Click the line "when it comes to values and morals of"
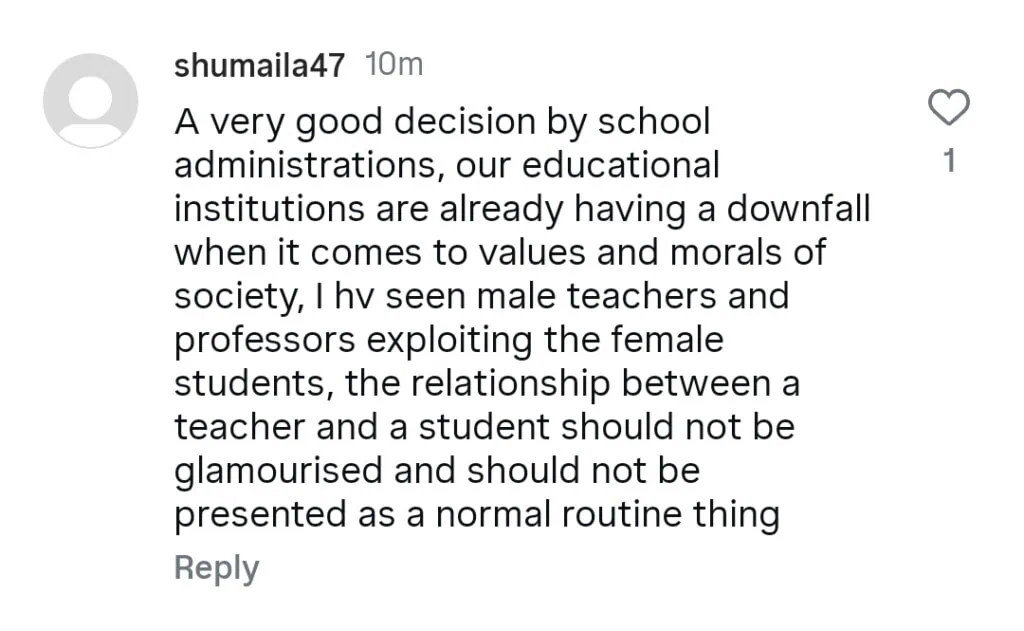The height and width of the screenshot is (631, 1024). pyautogui.click(x=500, y=253)
